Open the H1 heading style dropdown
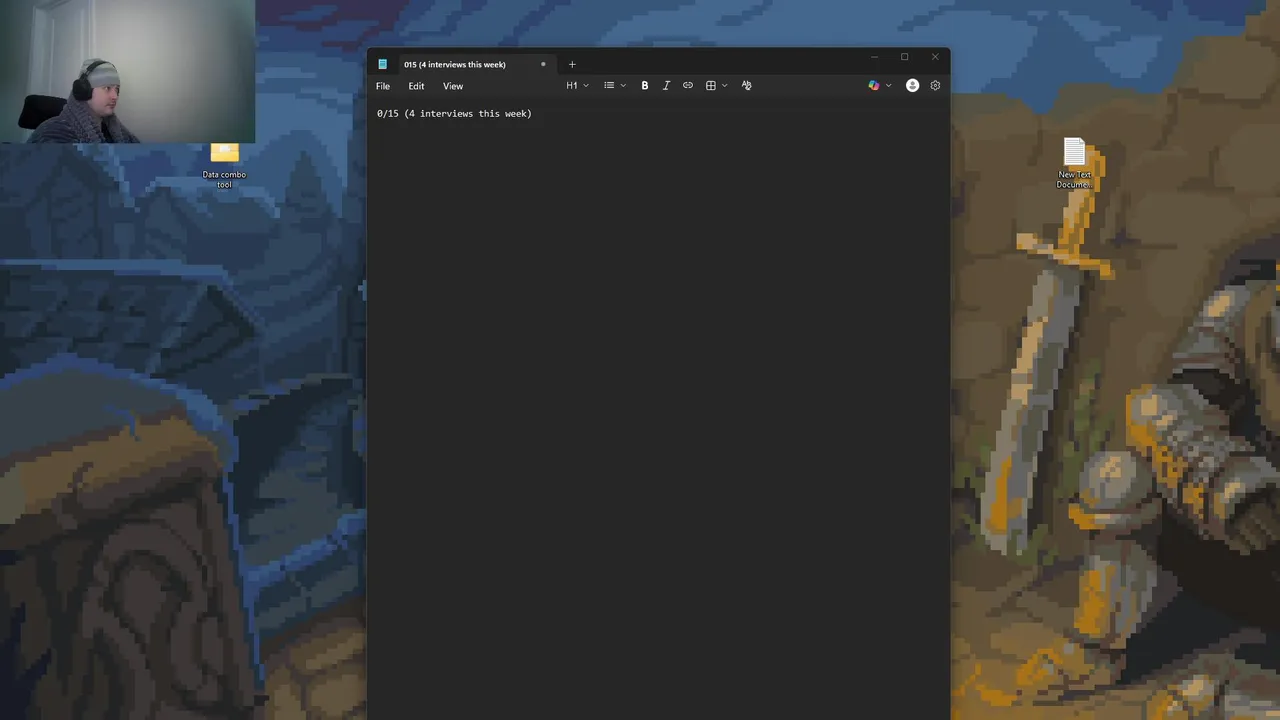Image resolution: width=1280 pixels, height=720 pixels. (577, 86)
